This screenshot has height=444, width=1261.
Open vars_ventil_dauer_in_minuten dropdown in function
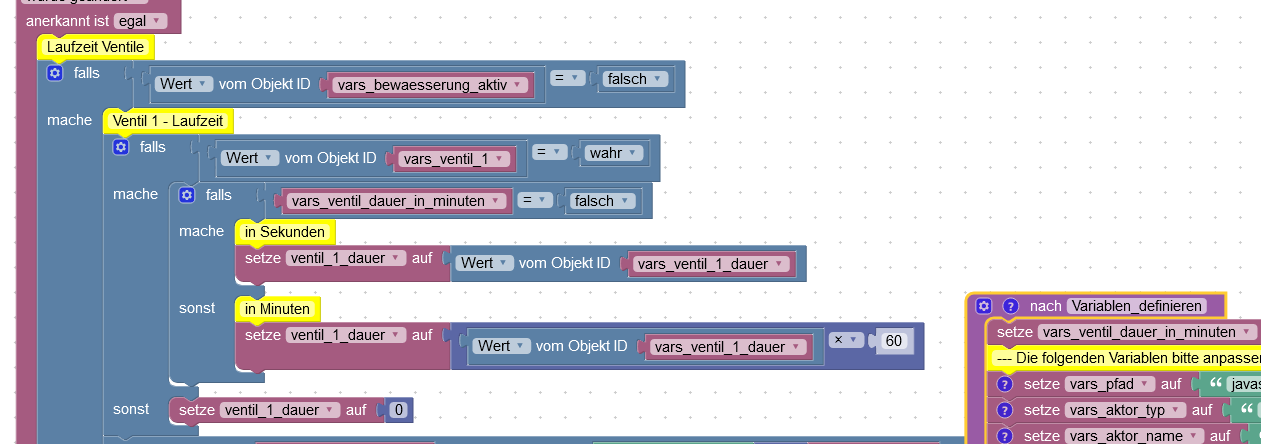pyautogui.click(x=1148, y=332)
